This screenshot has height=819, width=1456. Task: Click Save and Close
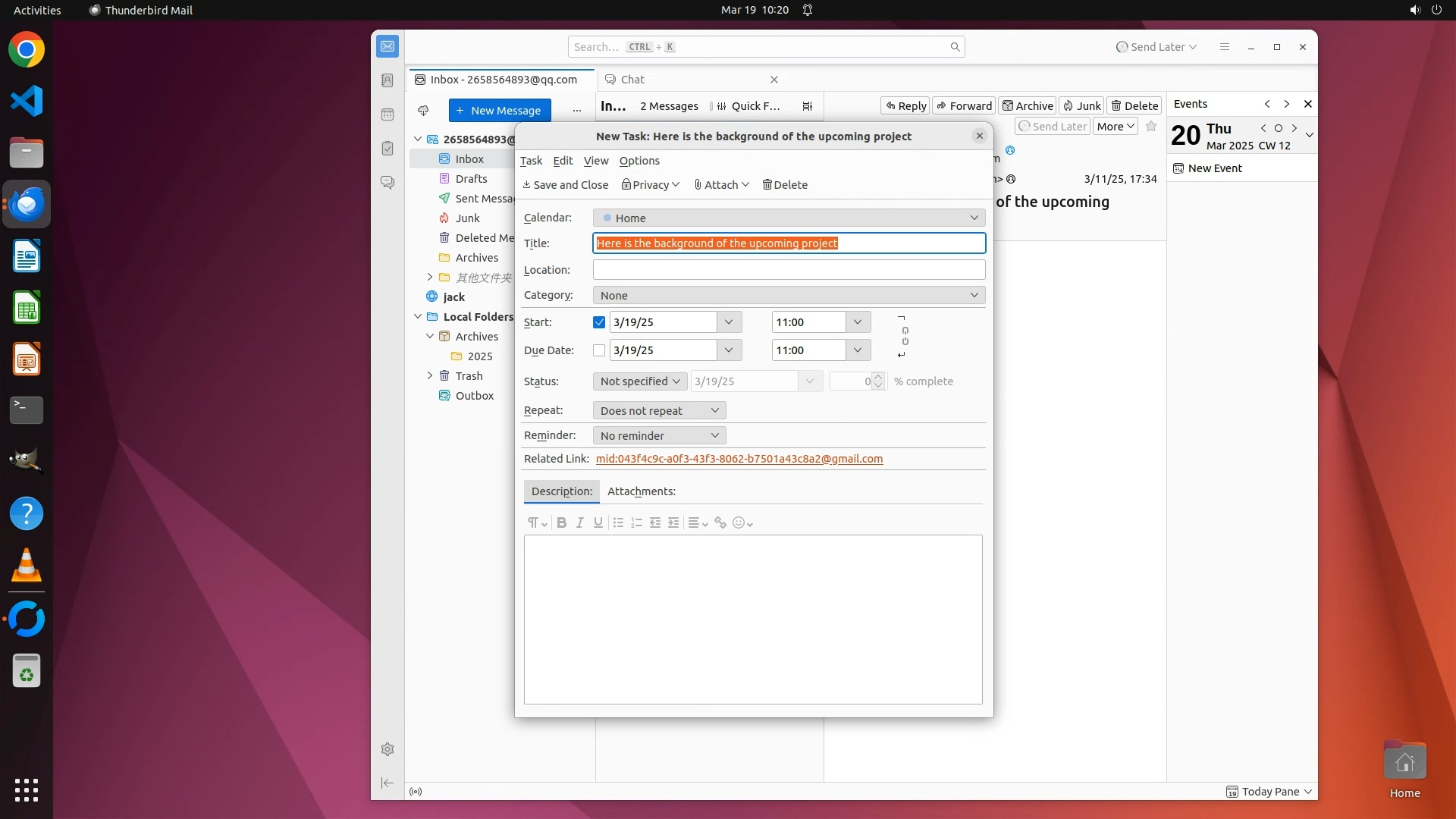[x=566, y=185]
